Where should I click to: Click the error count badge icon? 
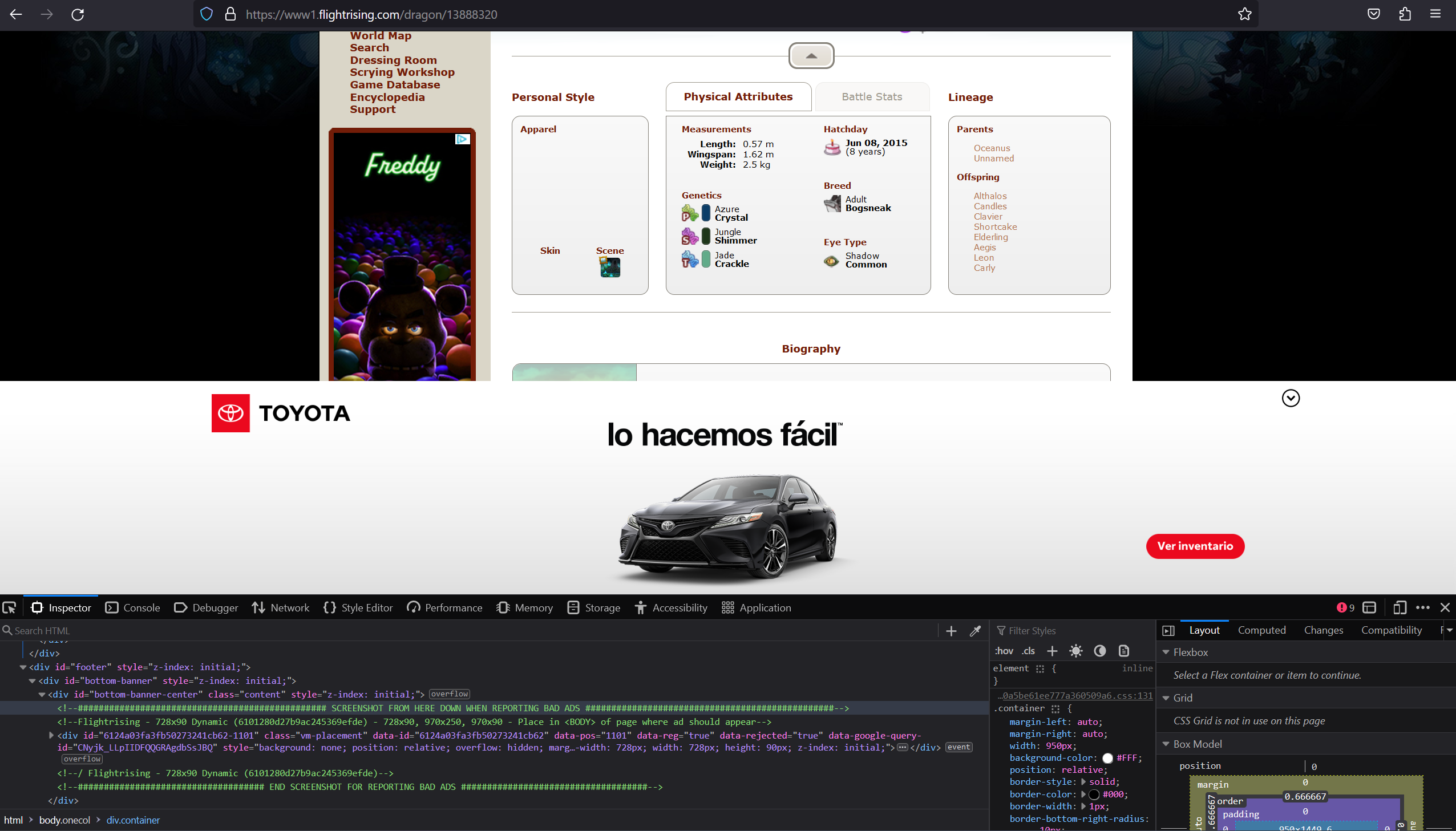[x=1345, y=608]
